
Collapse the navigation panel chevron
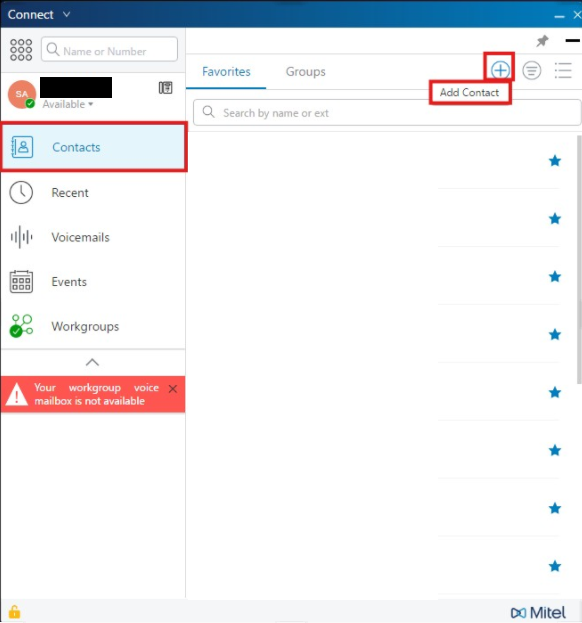click(92, 362)
